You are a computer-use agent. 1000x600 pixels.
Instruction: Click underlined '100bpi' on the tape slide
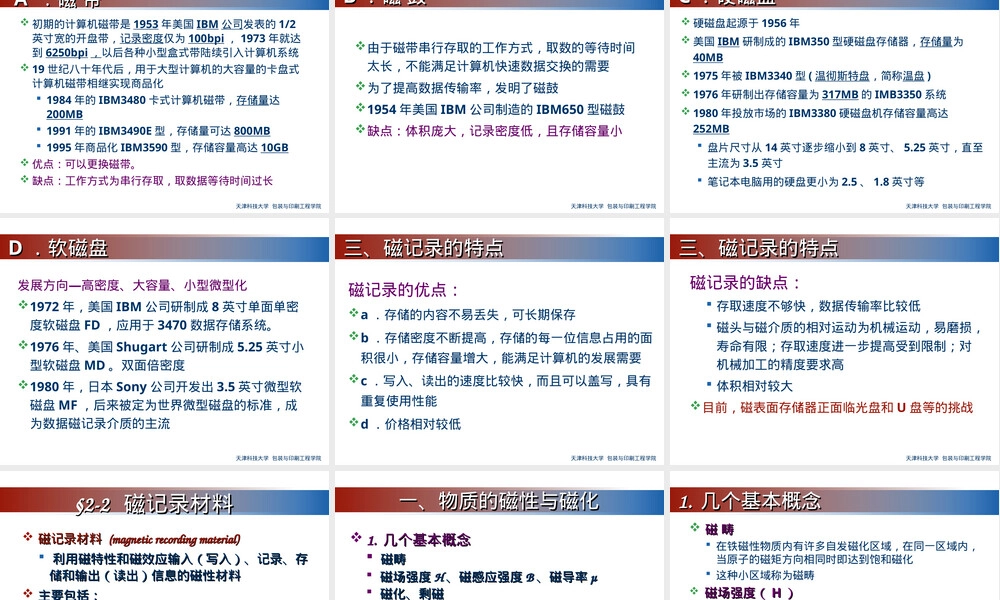pyautogui.click(x=205, y=38)
